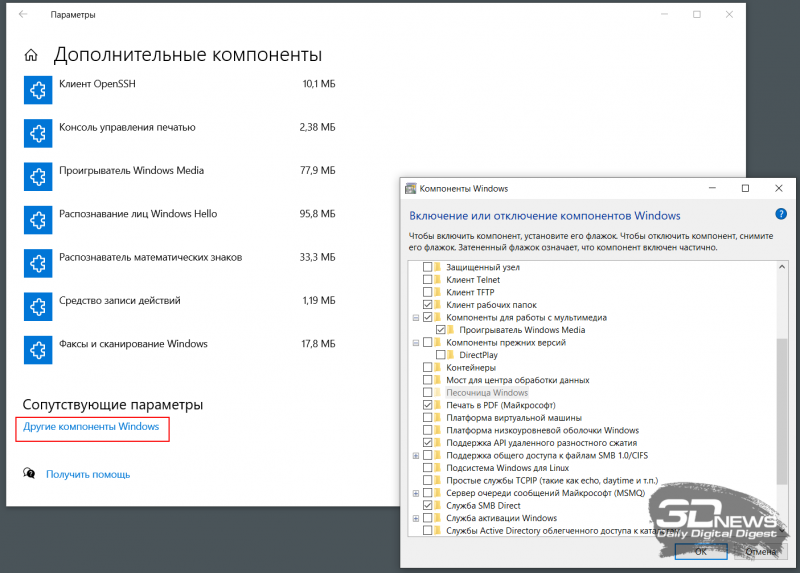Viewport: 800px width, 573px height.
Task: Select the Клиент OpenSSH component icon
Action: tap(37, 89)
